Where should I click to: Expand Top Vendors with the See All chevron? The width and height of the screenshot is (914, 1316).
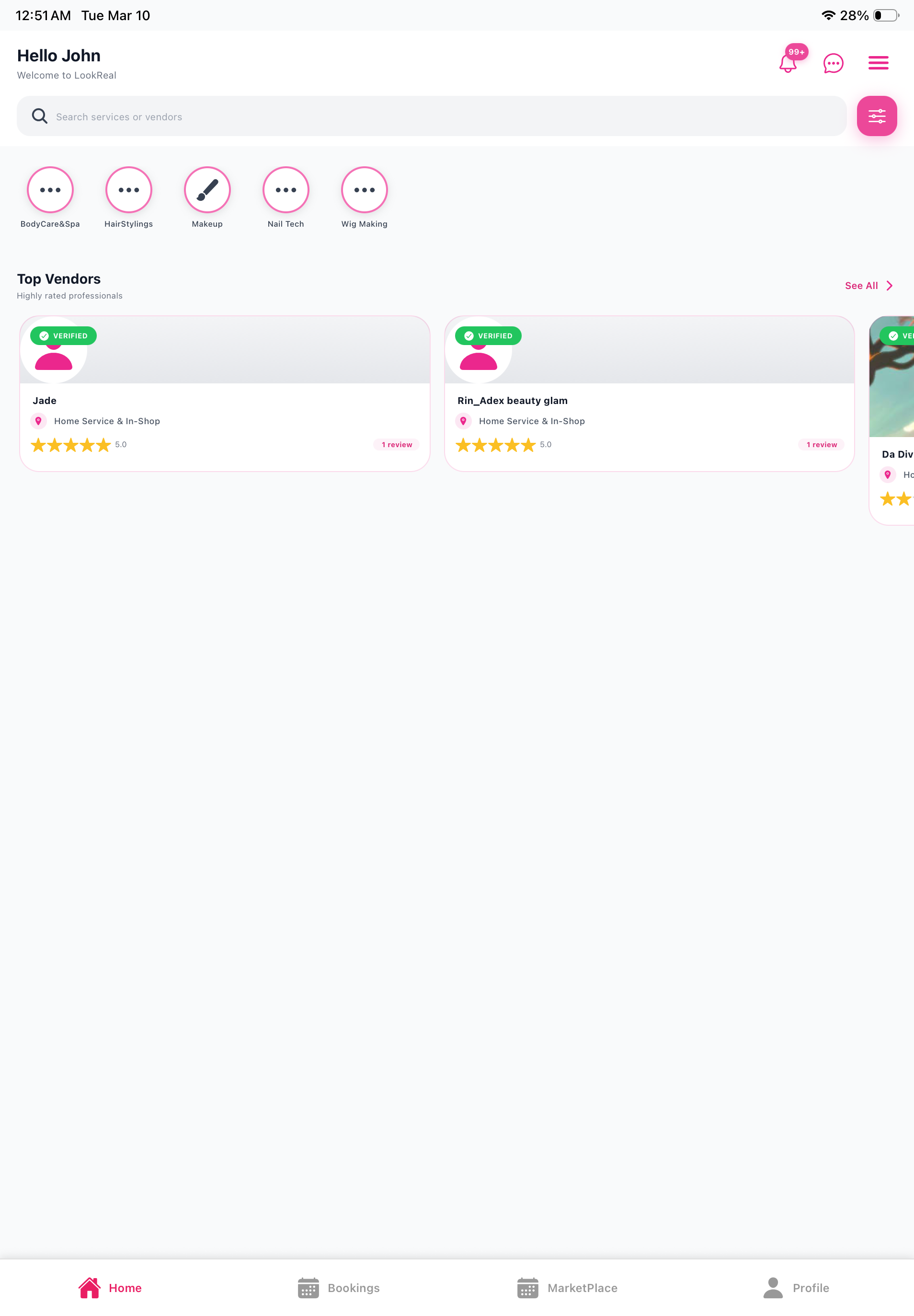889,285
